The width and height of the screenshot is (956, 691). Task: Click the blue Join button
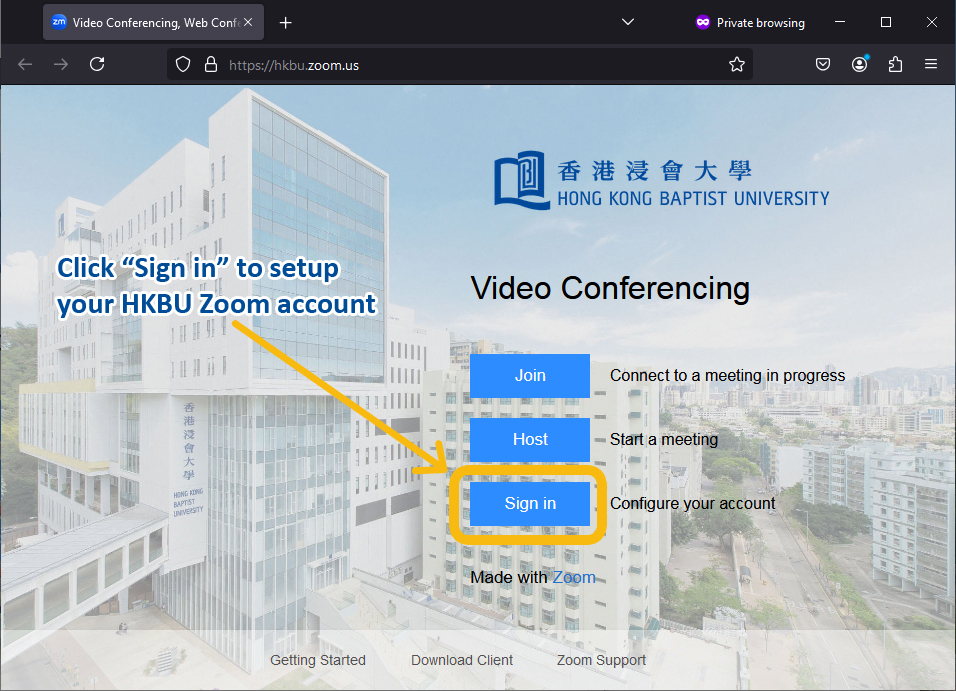tap(530, 376)
